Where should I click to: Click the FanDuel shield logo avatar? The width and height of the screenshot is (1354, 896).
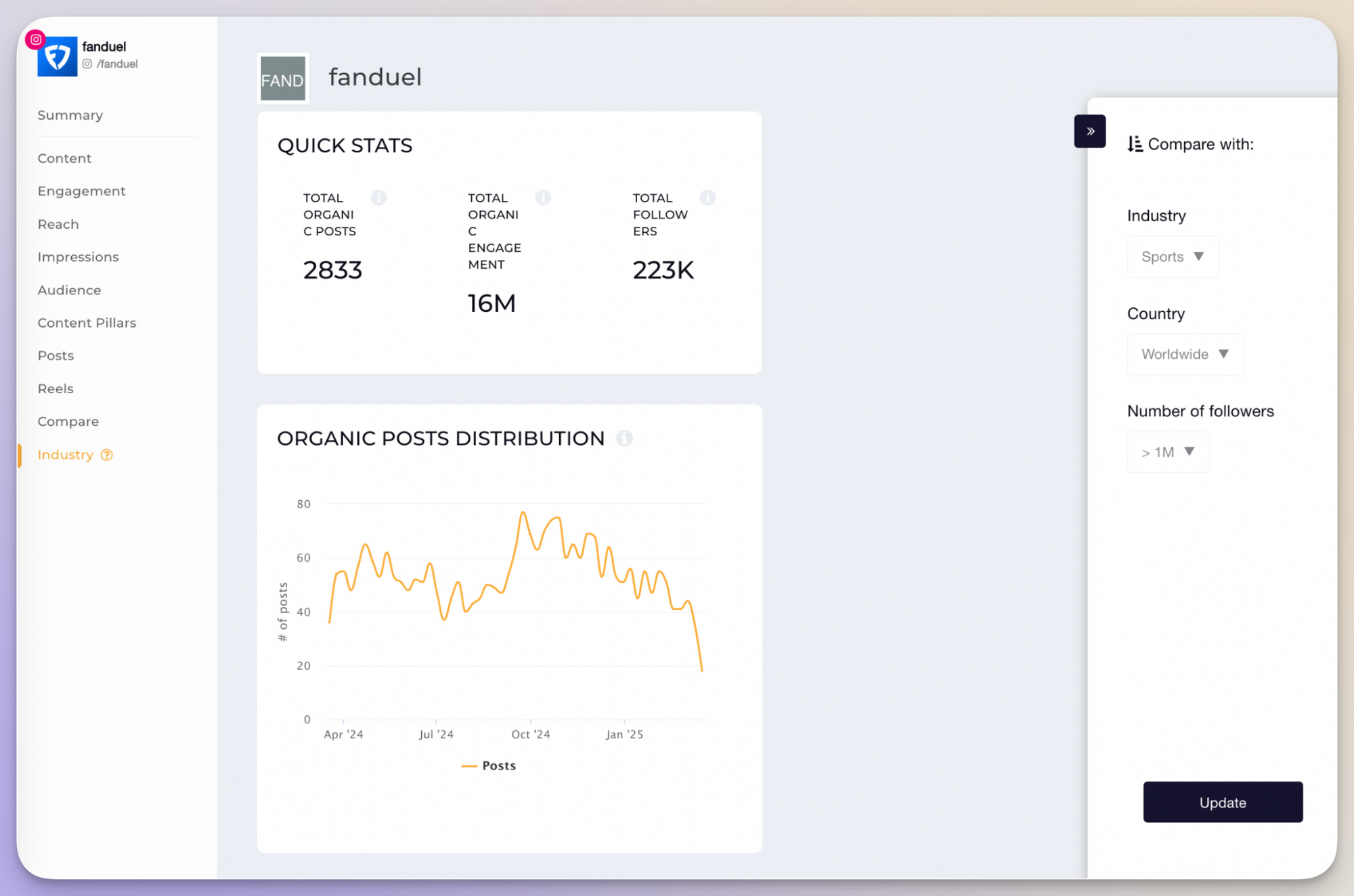pos(58,57)
